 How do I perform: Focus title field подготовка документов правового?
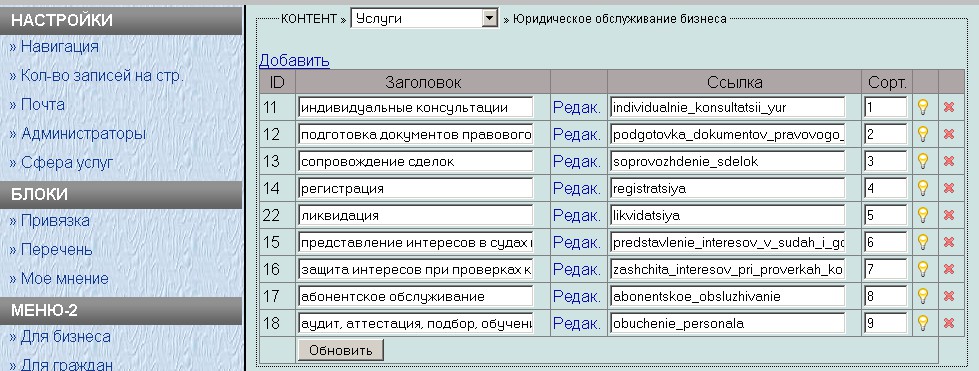(416, 134)
